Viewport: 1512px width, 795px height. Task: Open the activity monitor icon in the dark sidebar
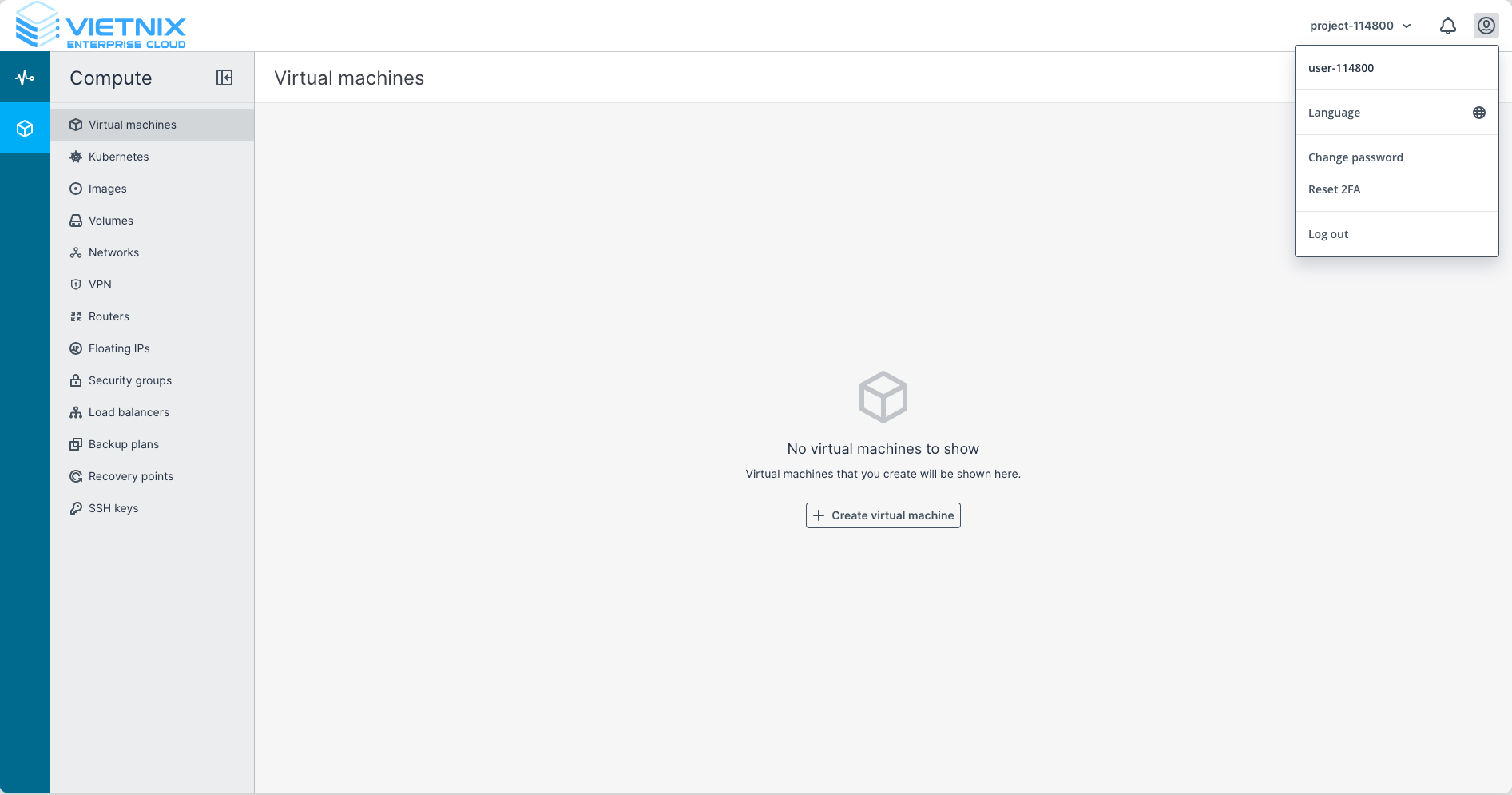click(25, 77)
